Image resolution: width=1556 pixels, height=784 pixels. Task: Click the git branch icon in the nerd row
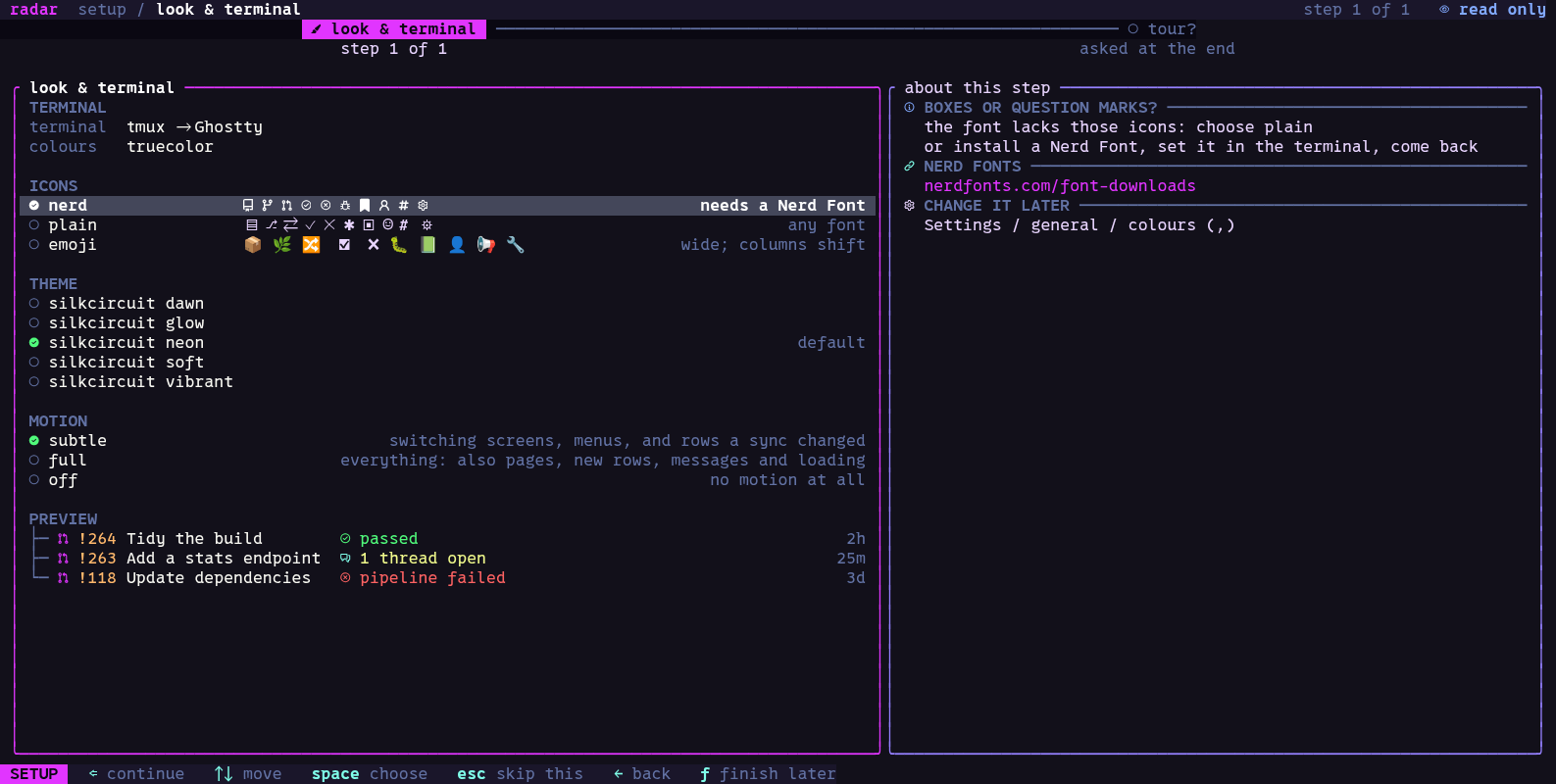click(x=267, y=206)
